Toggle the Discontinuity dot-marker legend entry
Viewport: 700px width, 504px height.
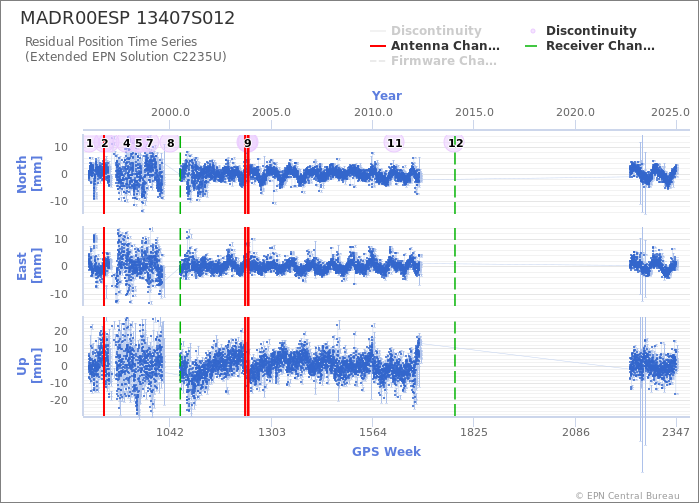tap(583, 31)
